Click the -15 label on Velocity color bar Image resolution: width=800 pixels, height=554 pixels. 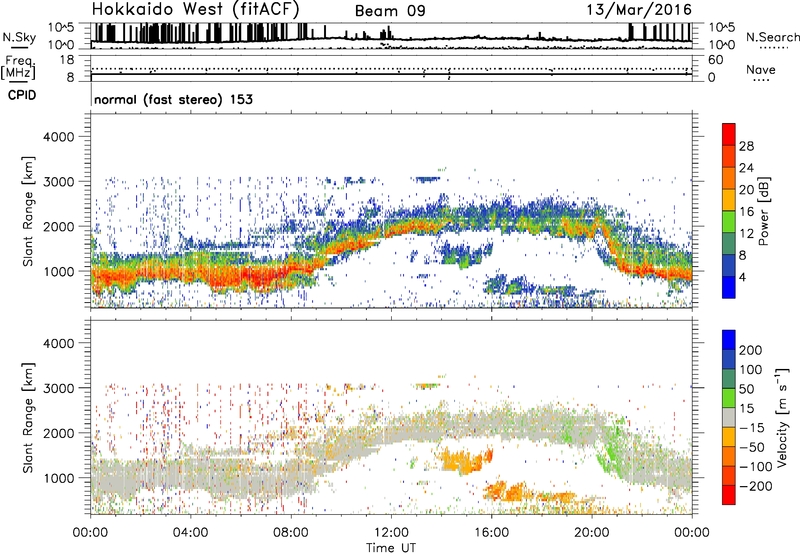click(x=752, y=428)
